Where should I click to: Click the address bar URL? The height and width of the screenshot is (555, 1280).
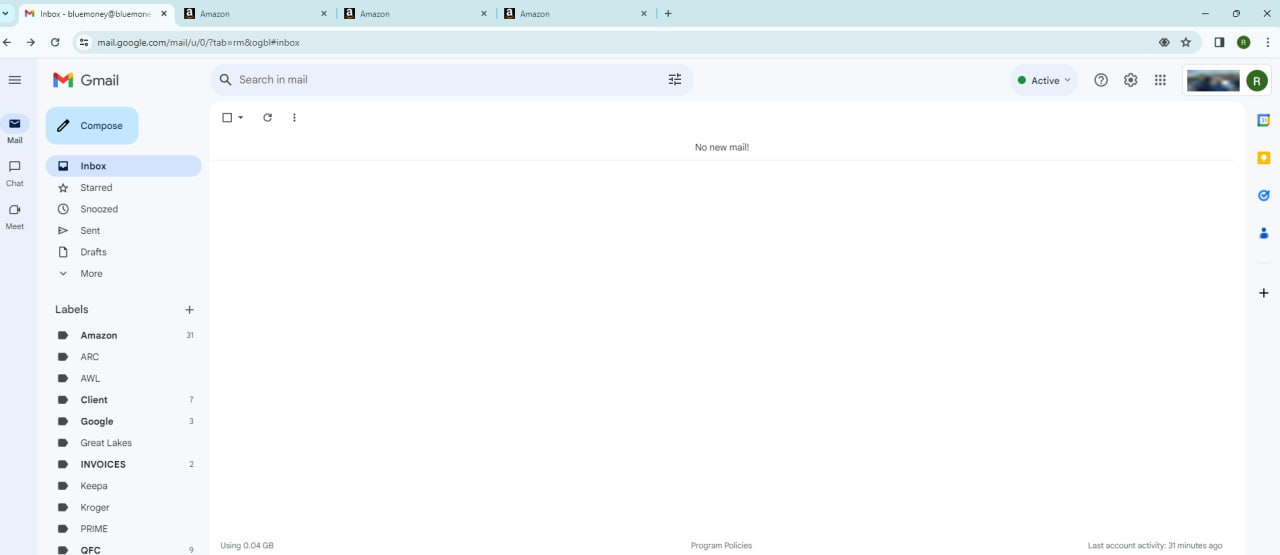click(198, 43)
